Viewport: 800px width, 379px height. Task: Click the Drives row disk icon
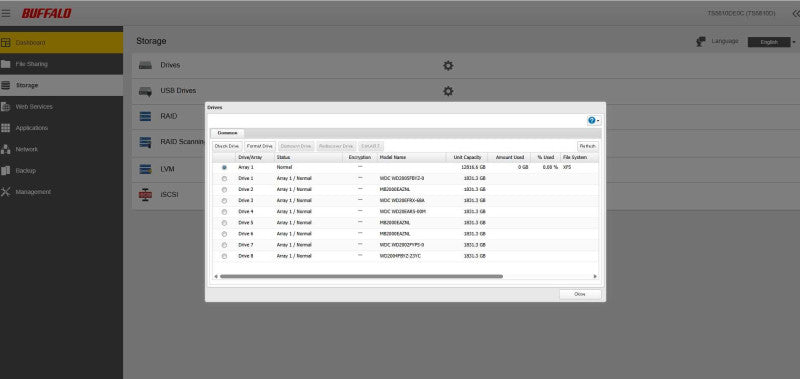[x=145, y=66]
